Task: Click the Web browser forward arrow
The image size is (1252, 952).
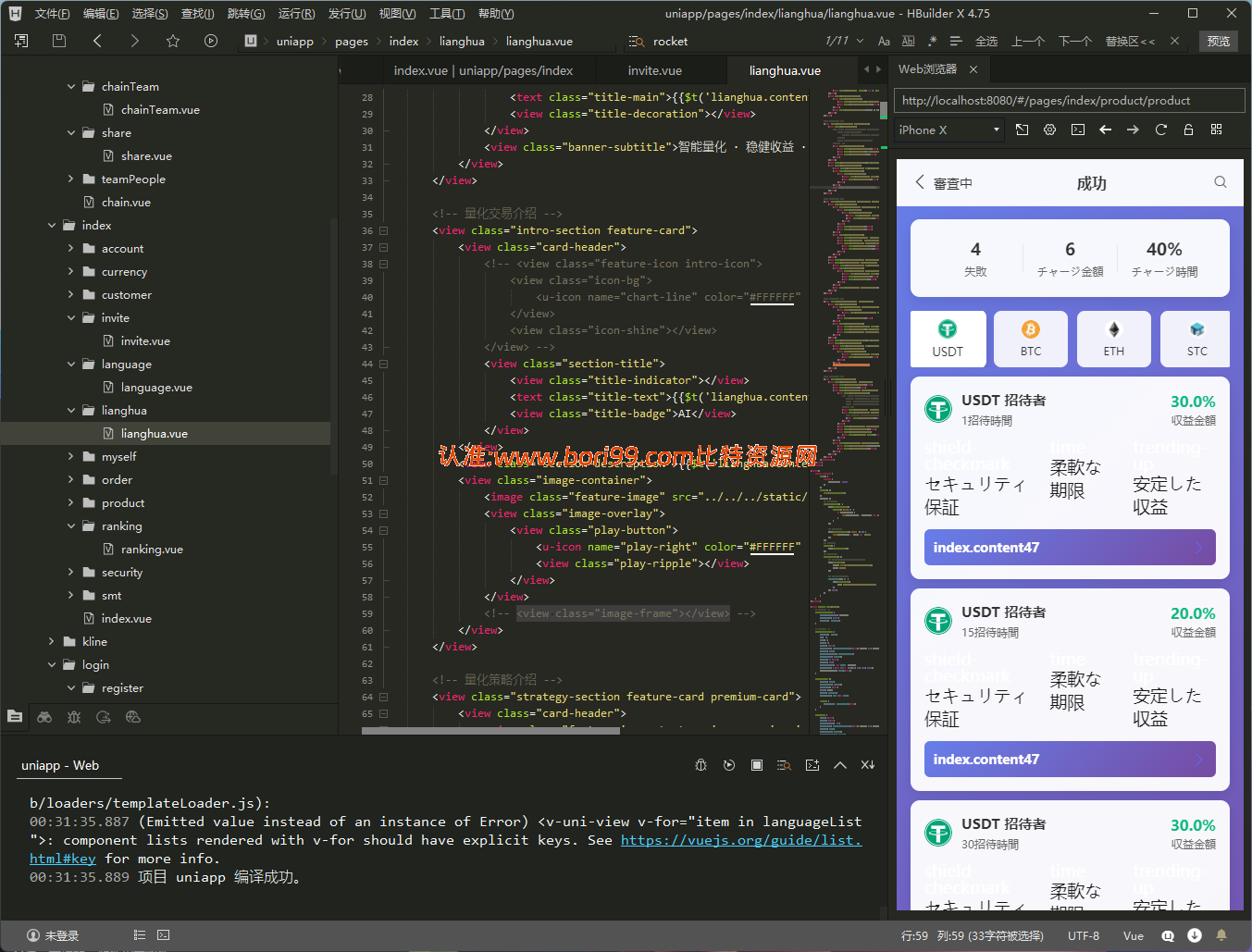Action: (1133, 130)
